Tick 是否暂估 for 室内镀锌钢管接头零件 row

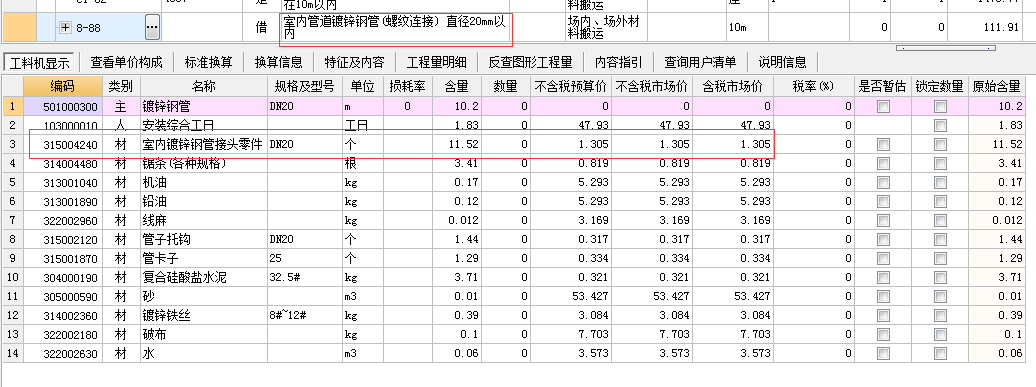click(883, 145)
